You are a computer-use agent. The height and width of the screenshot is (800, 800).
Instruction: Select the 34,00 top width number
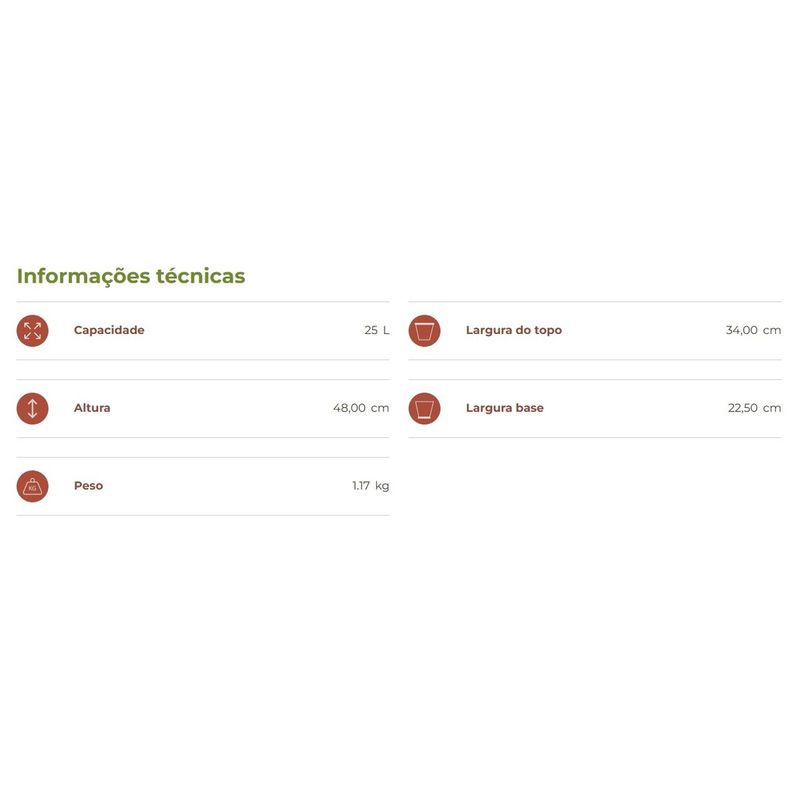(742, 330)
